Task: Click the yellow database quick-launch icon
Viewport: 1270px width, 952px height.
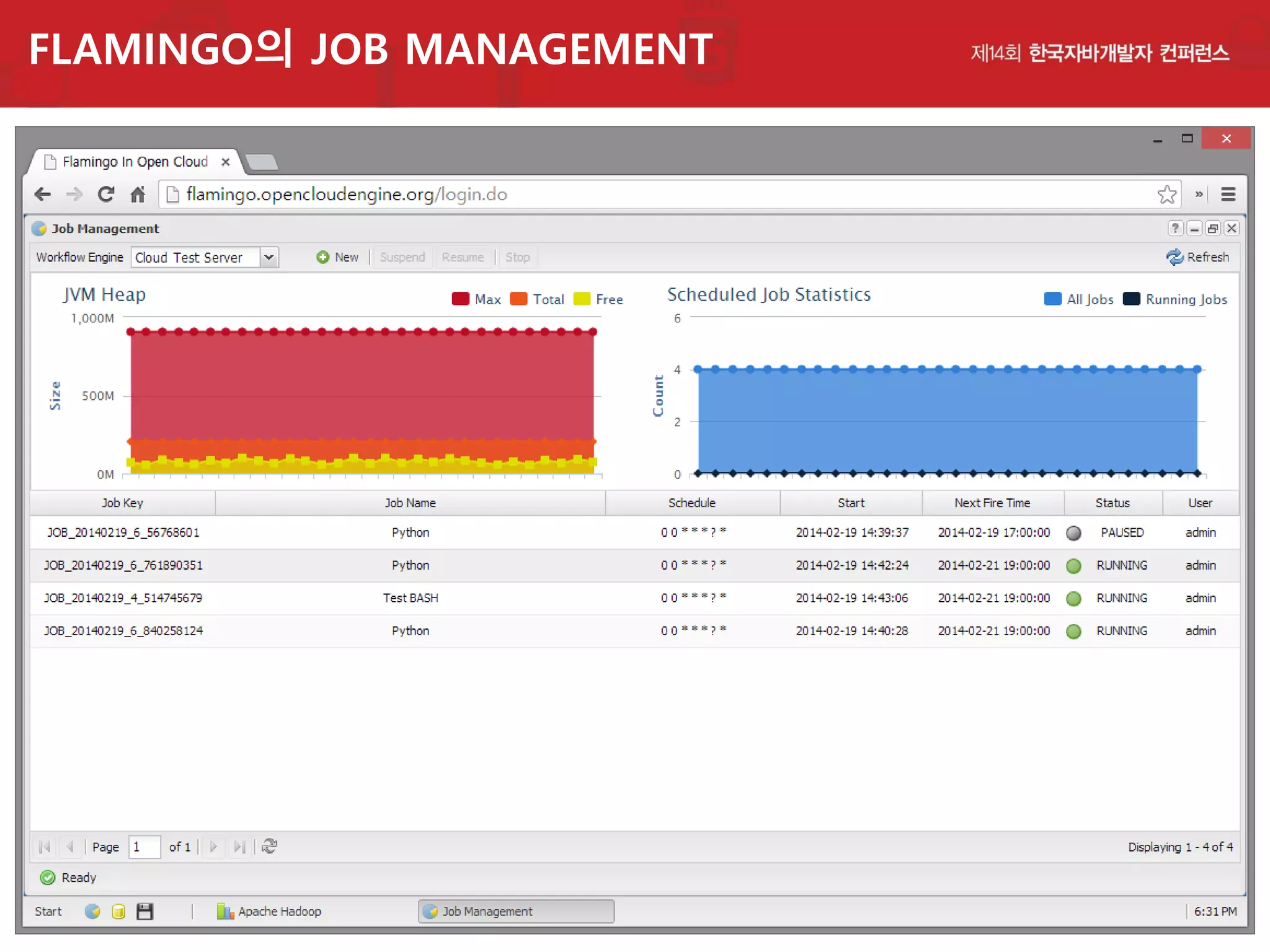Action: click(x=118, y=912)
